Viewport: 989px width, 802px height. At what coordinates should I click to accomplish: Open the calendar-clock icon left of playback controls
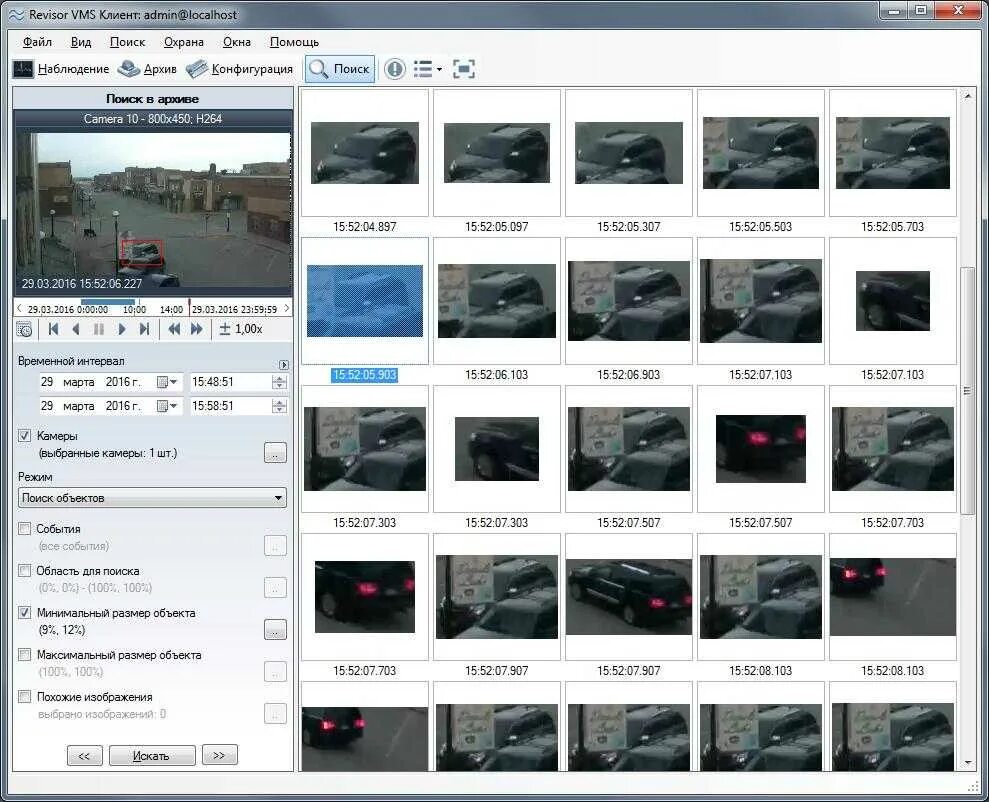pos(24,329)
